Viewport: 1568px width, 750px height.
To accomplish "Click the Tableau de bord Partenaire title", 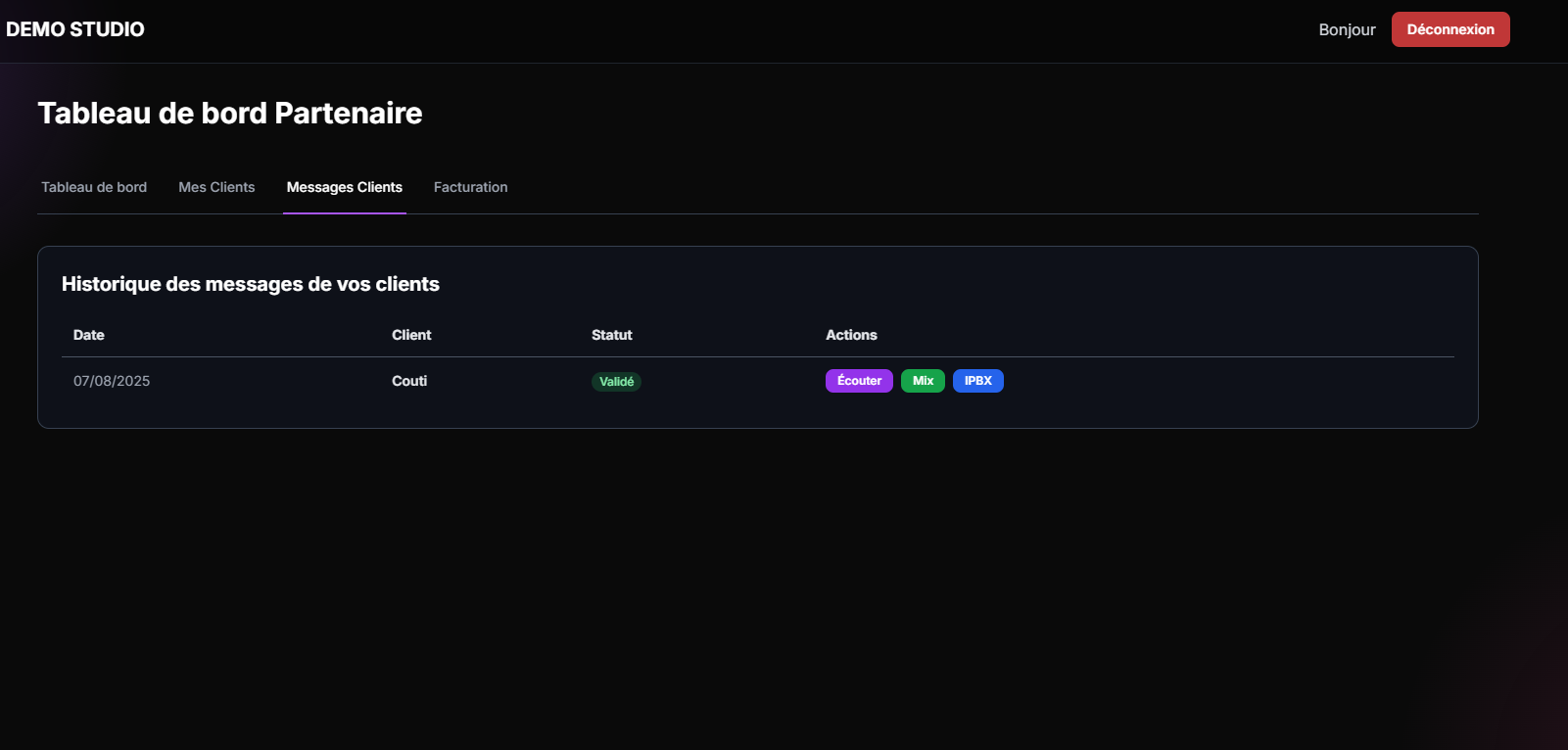I will [230, 114].
